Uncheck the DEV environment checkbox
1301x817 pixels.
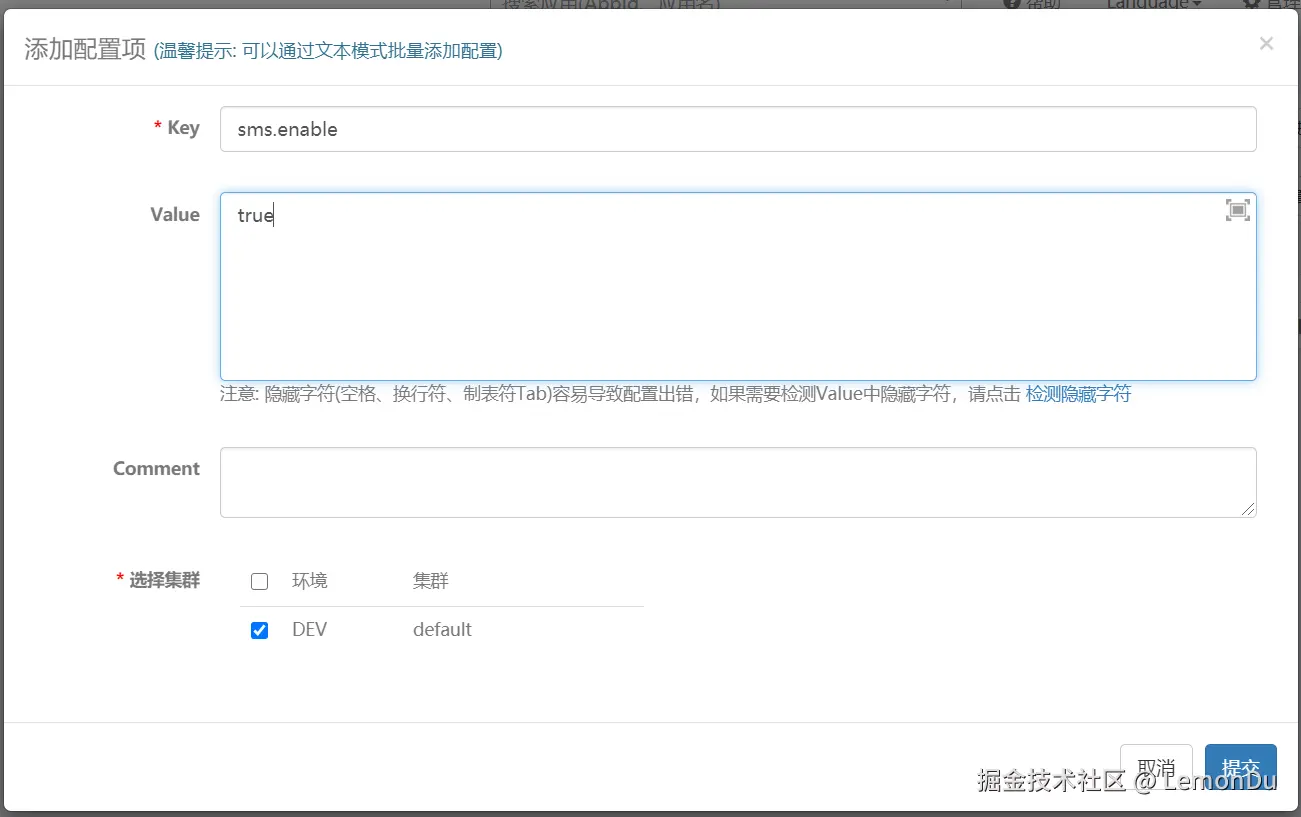click(260, 630)
